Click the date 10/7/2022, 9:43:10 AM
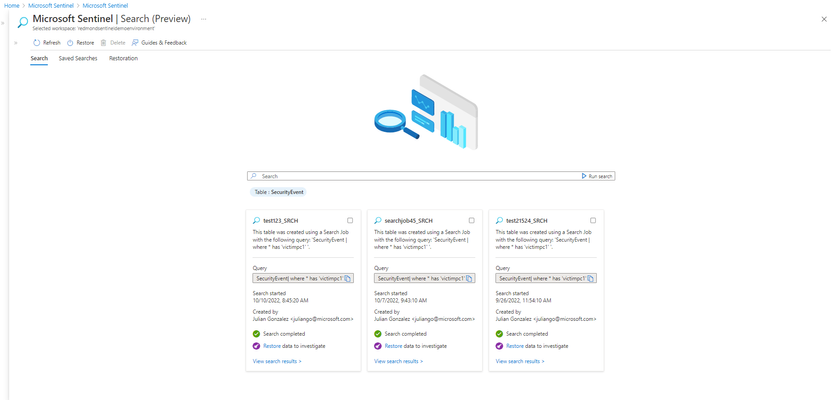Viewport: 834px width, 400px height. [401, 301]
